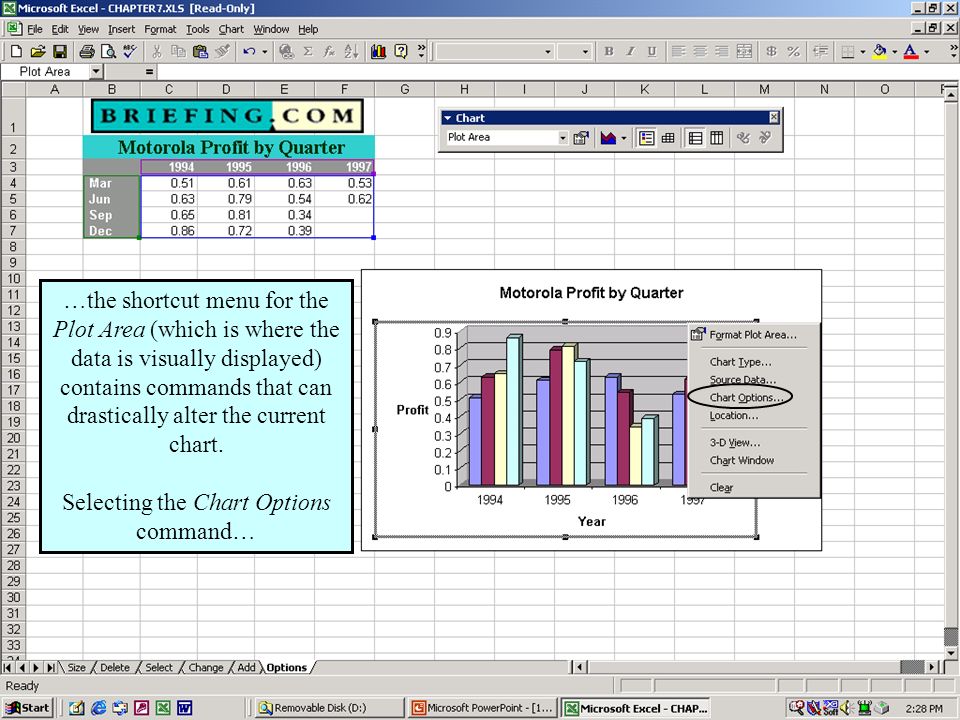This screenshot has width=960, height=720.
Task: Open the Chart menu in menu bar
Action: tap(231, 29)
